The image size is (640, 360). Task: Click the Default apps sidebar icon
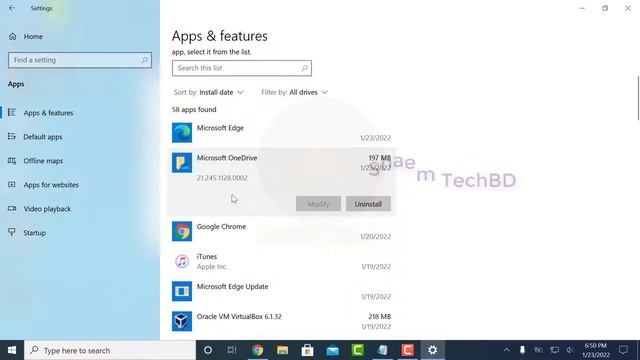12,136
